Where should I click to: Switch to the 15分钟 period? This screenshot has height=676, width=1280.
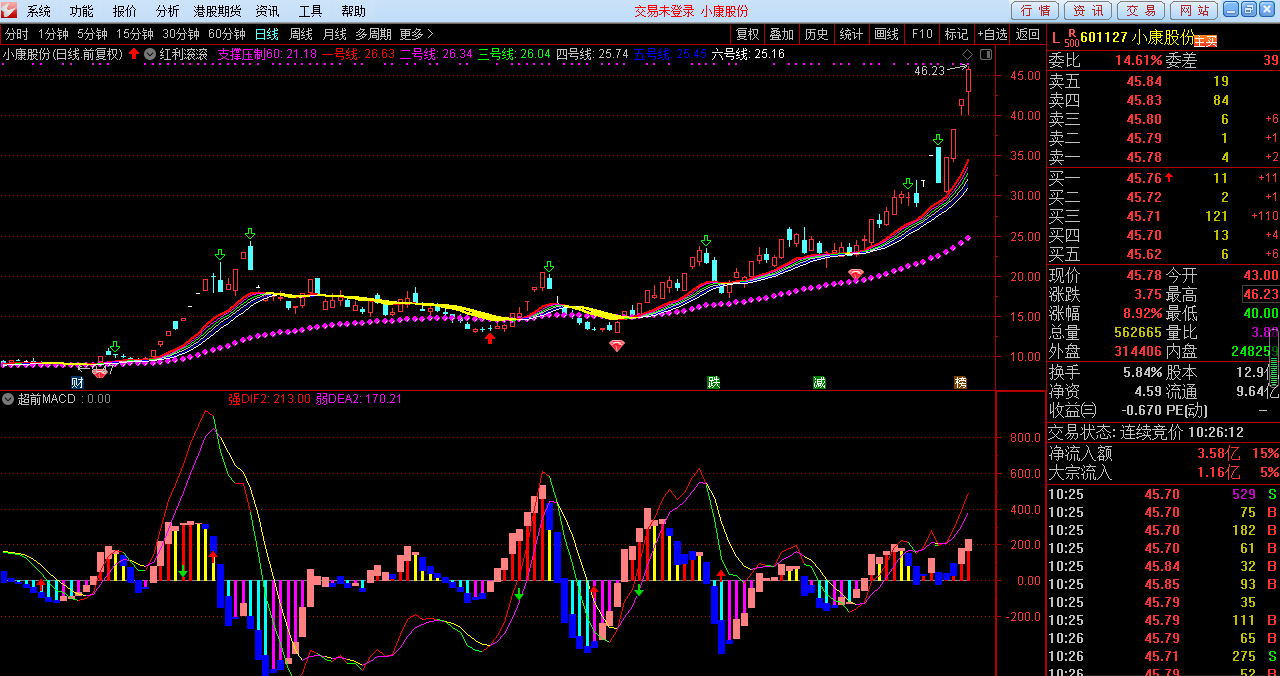(x=135, y=34)
